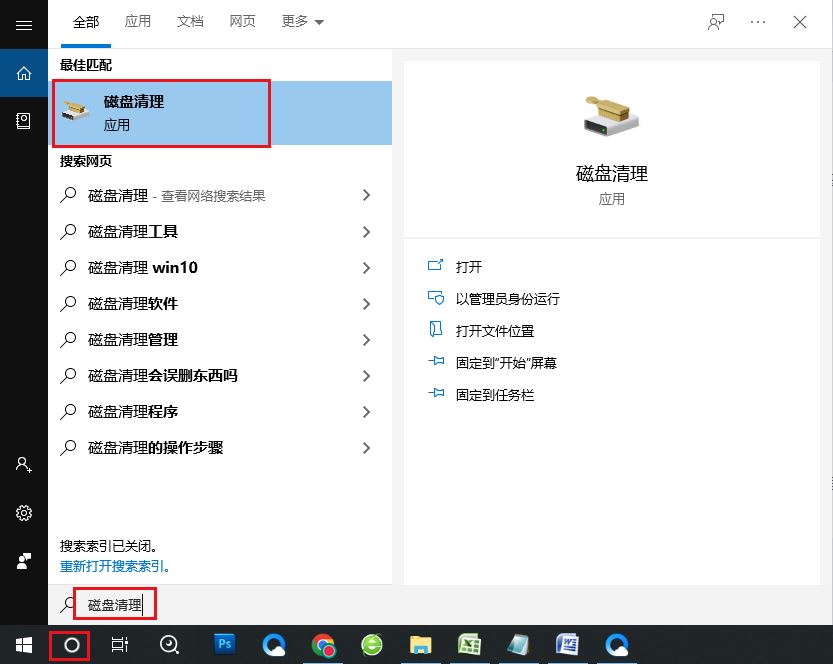Switch to the 全部 tab

pos(86,22)
